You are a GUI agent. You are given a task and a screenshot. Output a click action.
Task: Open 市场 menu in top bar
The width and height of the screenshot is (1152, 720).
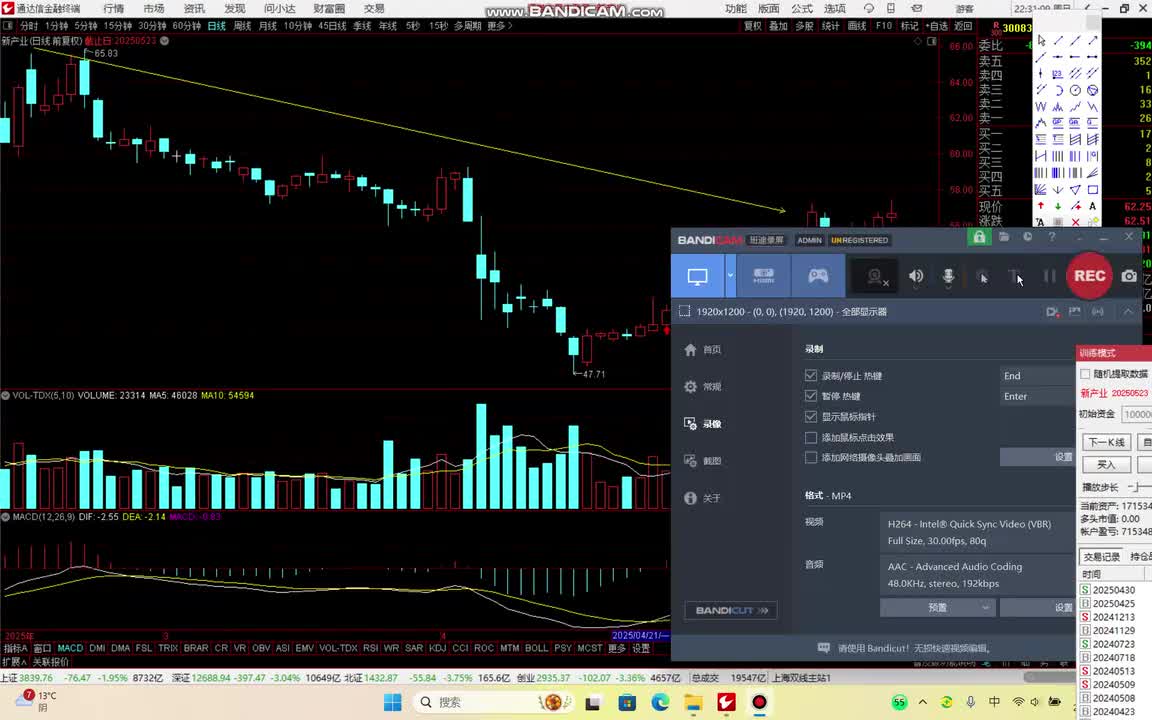point(154,9)
